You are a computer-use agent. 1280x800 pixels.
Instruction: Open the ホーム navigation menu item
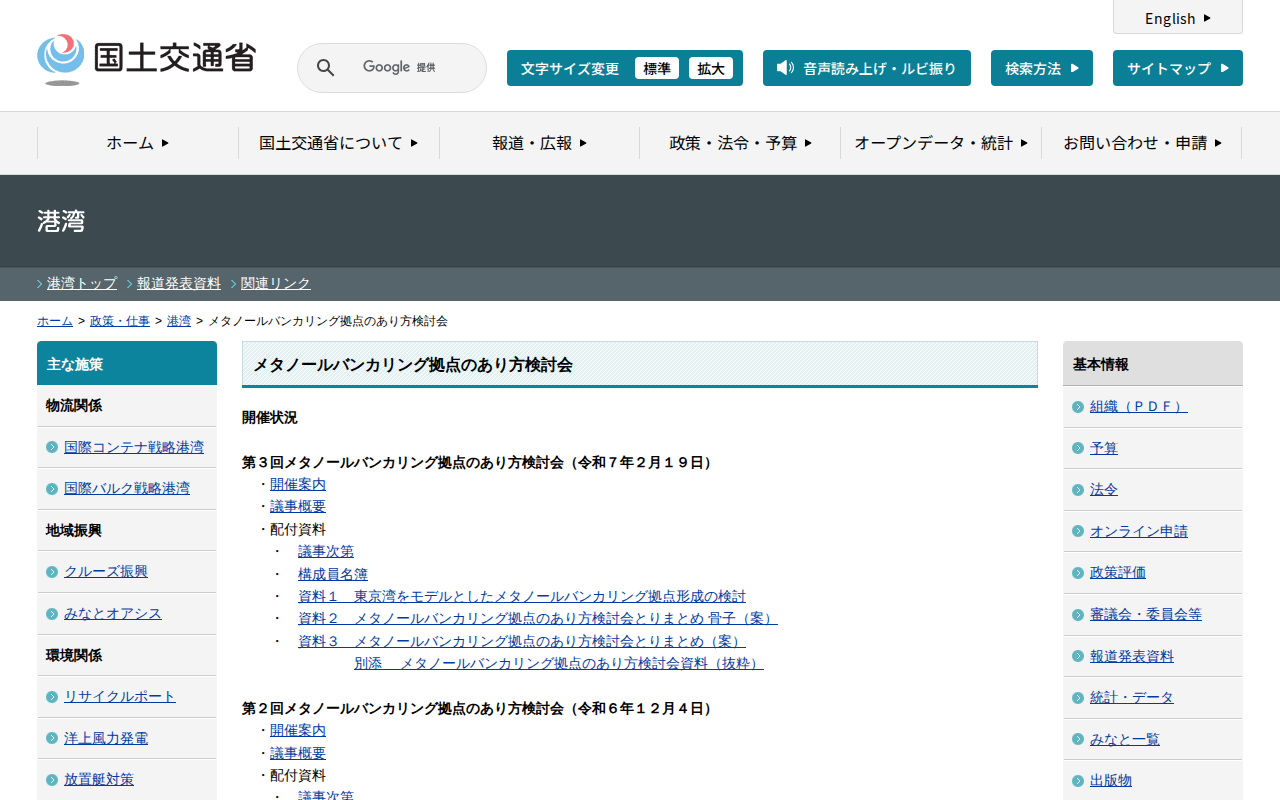tap(137, 143)
